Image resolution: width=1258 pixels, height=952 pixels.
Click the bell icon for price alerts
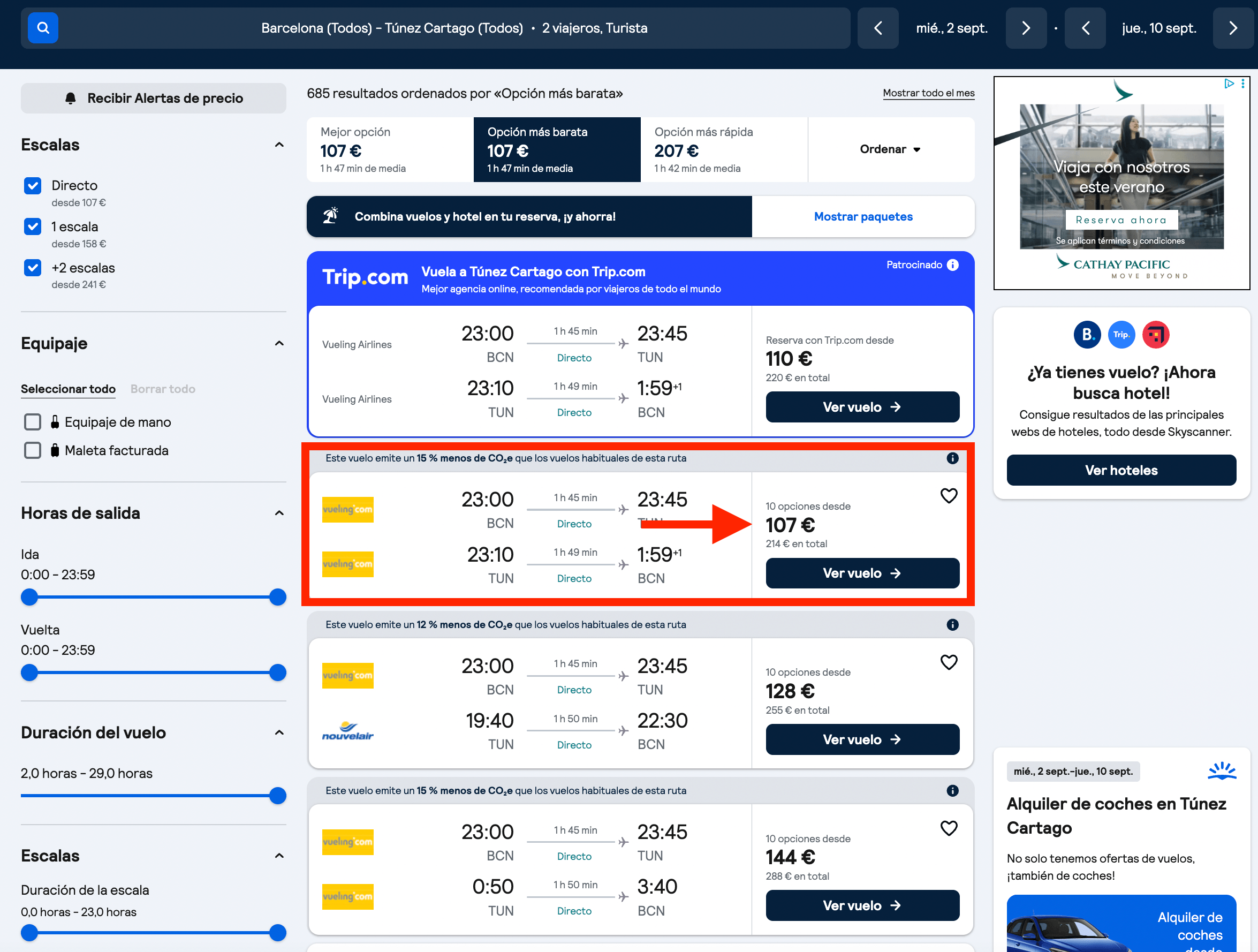point(71,99)
